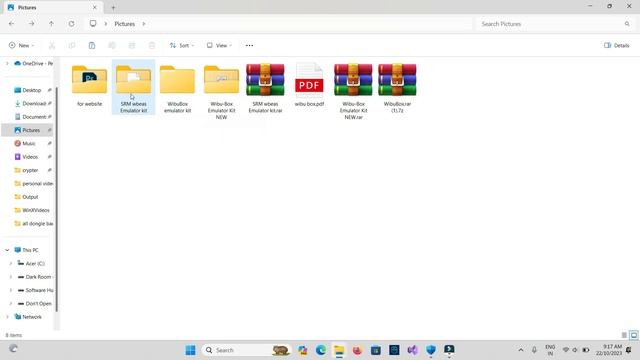The width and height of the screenshot is (640, 360).
Task: Open the wibu box.pdf file
Action: [x=309, y=85]
